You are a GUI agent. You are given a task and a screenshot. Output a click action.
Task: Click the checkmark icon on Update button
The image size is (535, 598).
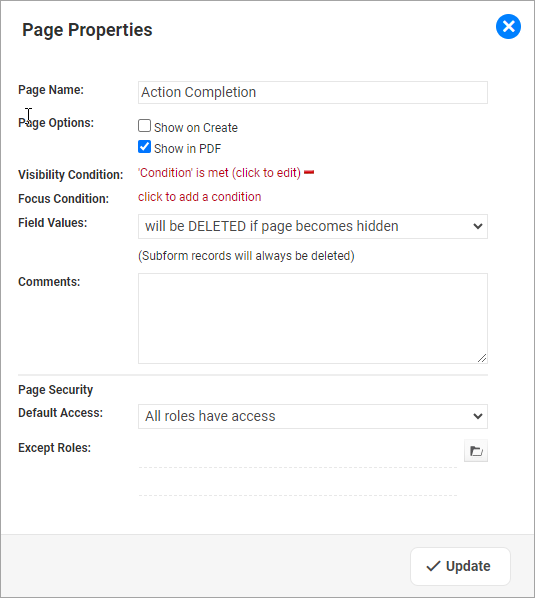tap(433, 566)
